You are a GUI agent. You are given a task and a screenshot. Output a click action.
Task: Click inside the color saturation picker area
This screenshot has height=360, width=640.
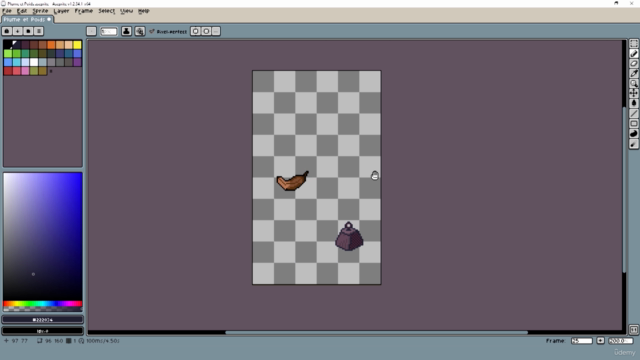(43, 236)
